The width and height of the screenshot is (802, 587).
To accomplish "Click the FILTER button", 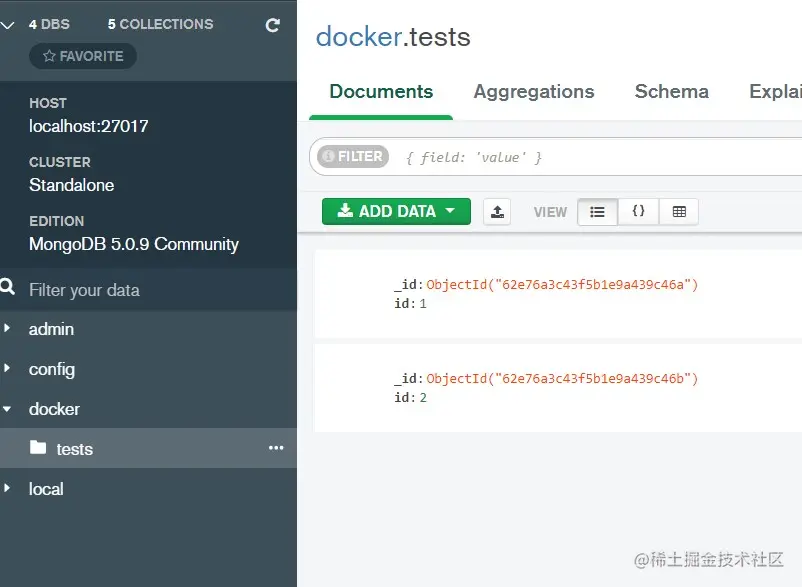I will (351, 157).
